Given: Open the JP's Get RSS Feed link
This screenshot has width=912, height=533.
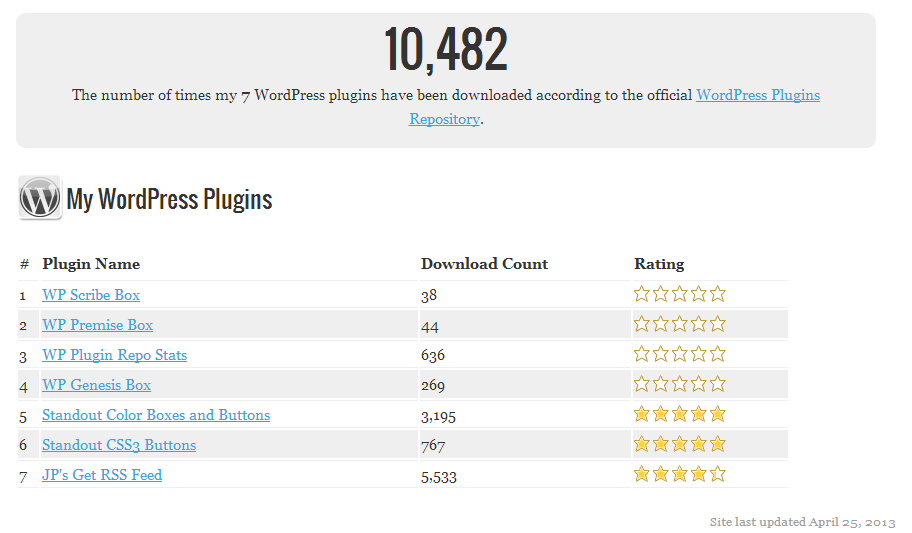Looking at the screenshot, I should (x=102, y=475).
